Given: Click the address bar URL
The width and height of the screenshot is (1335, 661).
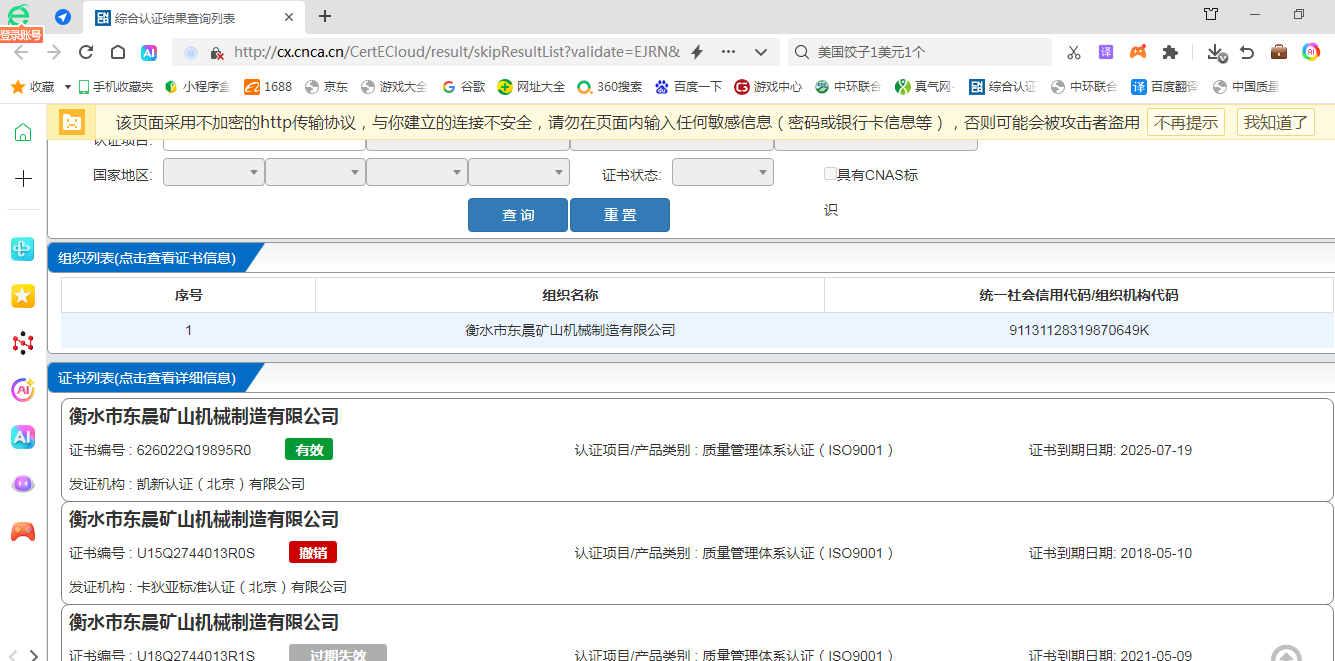Looking at the screenshot, I should pyautogui.click(x=457, y=52).
